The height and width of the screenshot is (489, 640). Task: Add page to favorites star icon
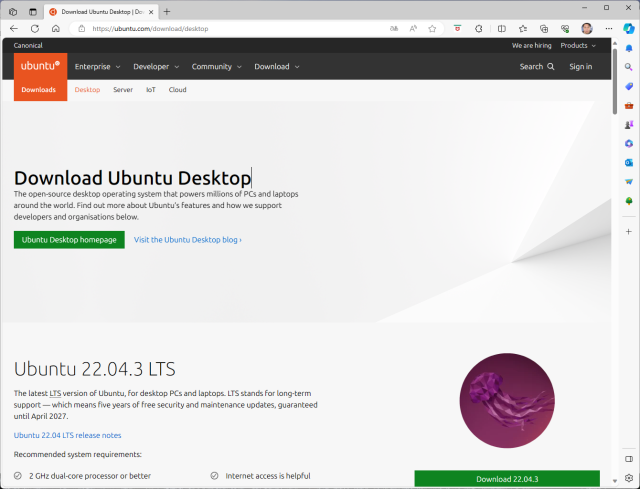click(x=433, y=29)
